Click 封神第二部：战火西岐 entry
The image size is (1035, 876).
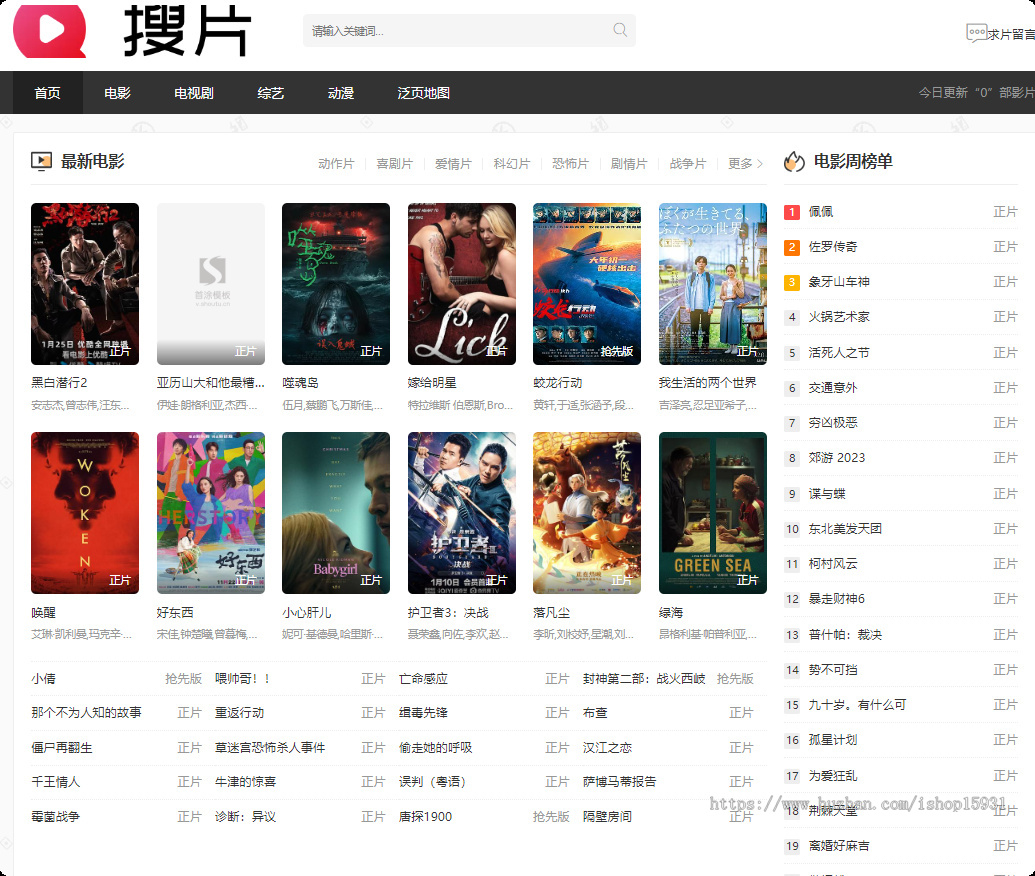[644, 679]
